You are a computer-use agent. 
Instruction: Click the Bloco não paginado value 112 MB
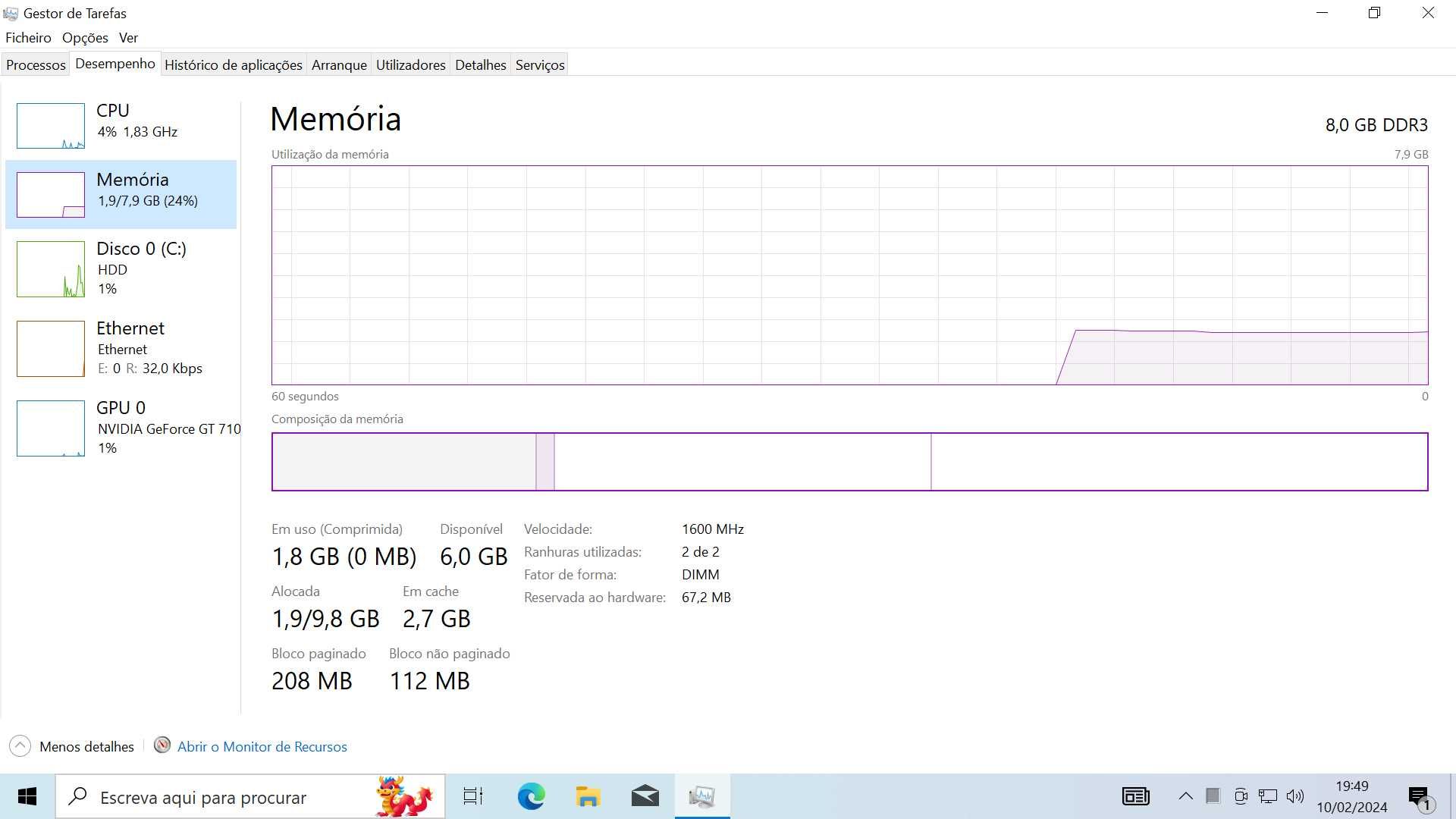coord(430,681)
